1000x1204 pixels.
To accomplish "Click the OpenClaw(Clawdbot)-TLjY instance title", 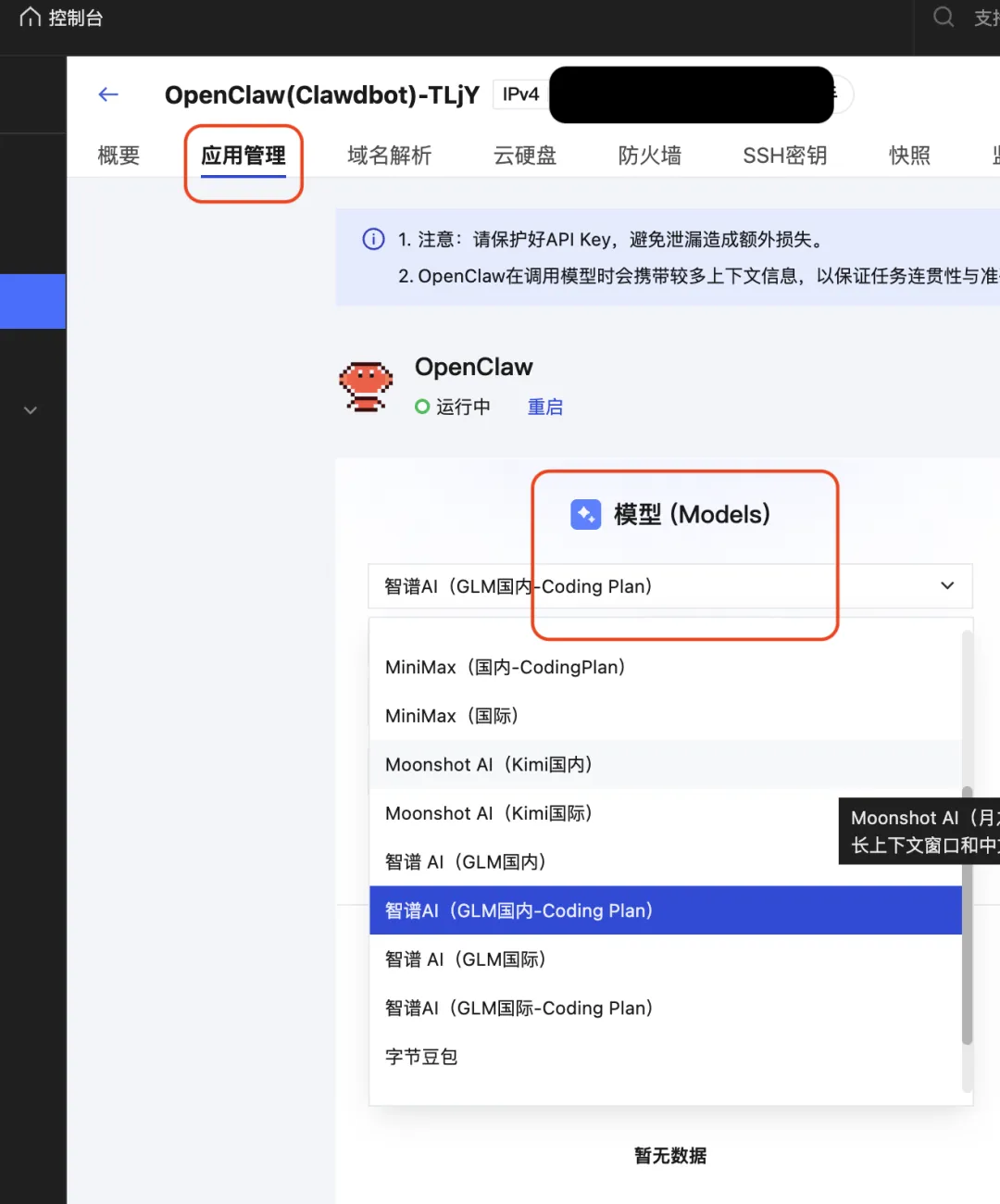I will coord(322,94).
